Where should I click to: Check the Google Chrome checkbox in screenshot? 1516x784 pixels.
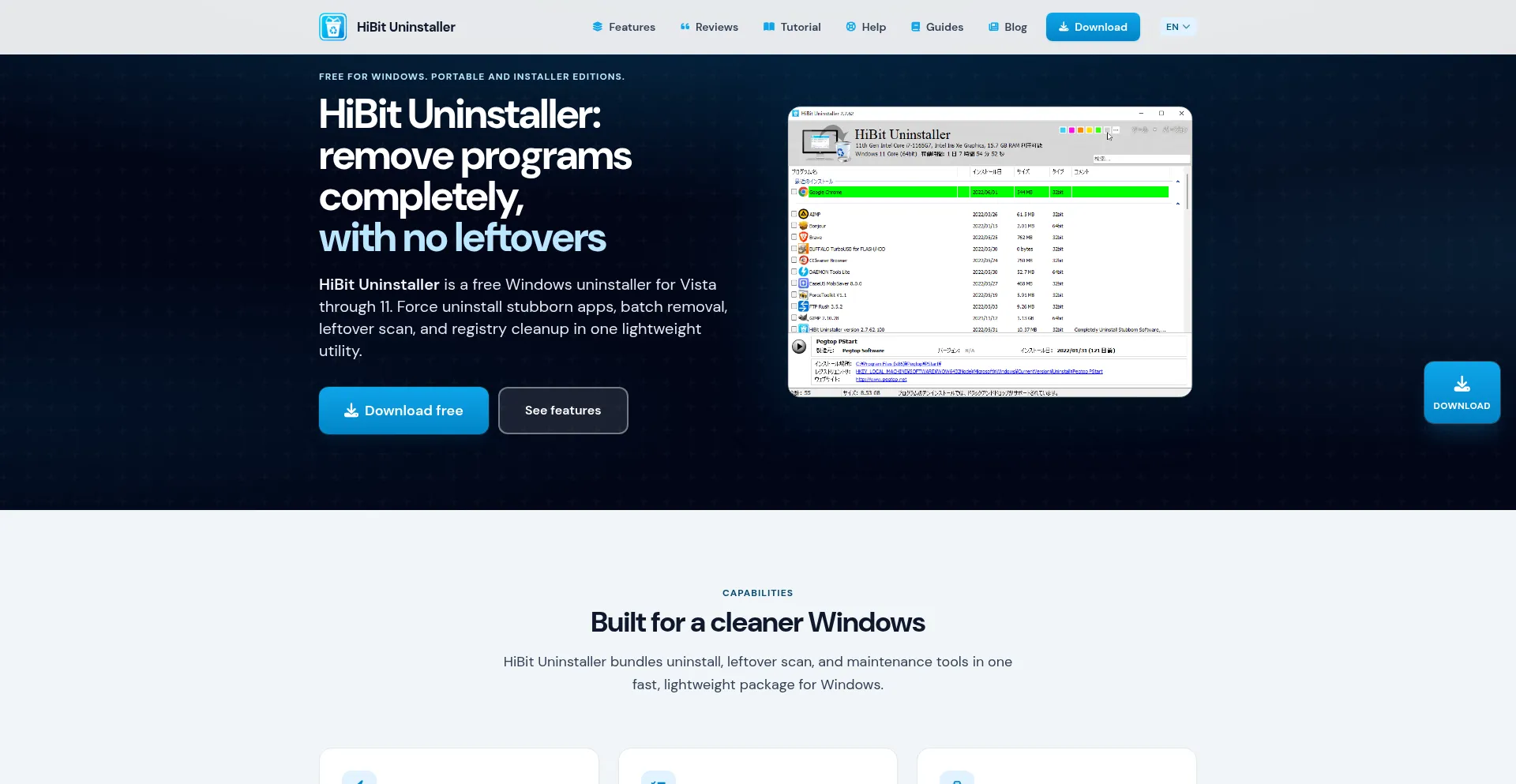click(794, 192)
